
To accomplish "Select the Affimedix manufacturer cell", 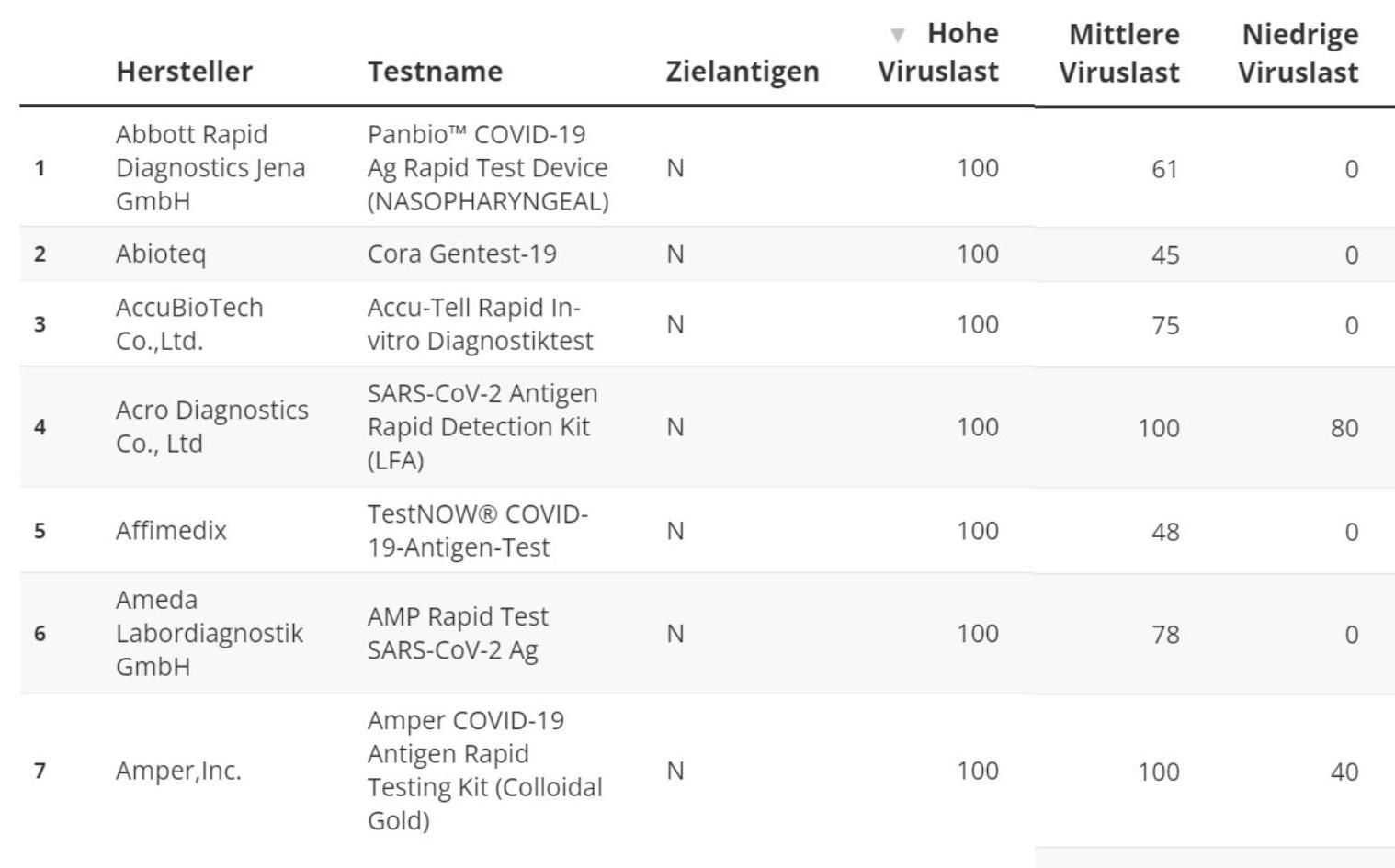I will click(x=171, y=531).
